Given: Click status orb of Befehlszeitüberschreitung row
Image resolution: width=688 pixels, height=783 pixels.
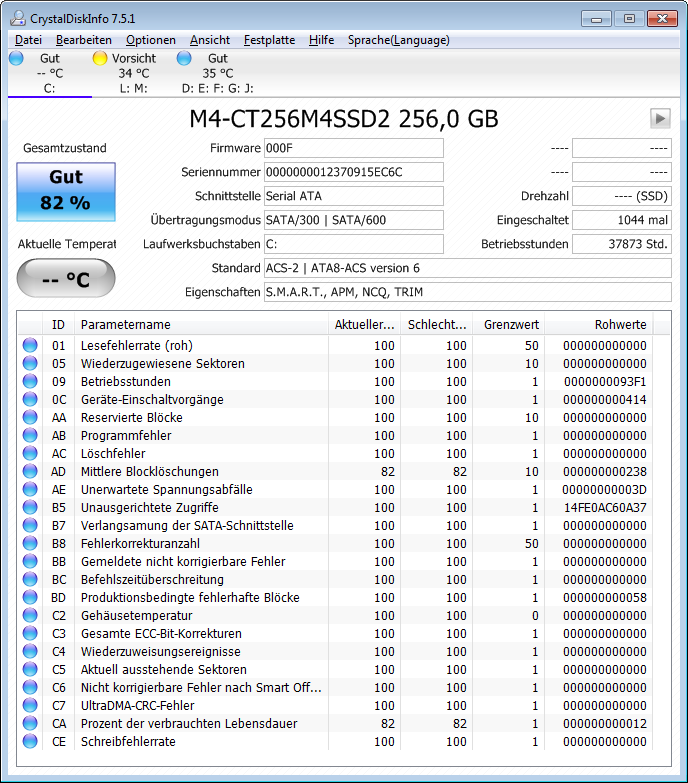Looking at the screenshot, I should tap(30, 579).
